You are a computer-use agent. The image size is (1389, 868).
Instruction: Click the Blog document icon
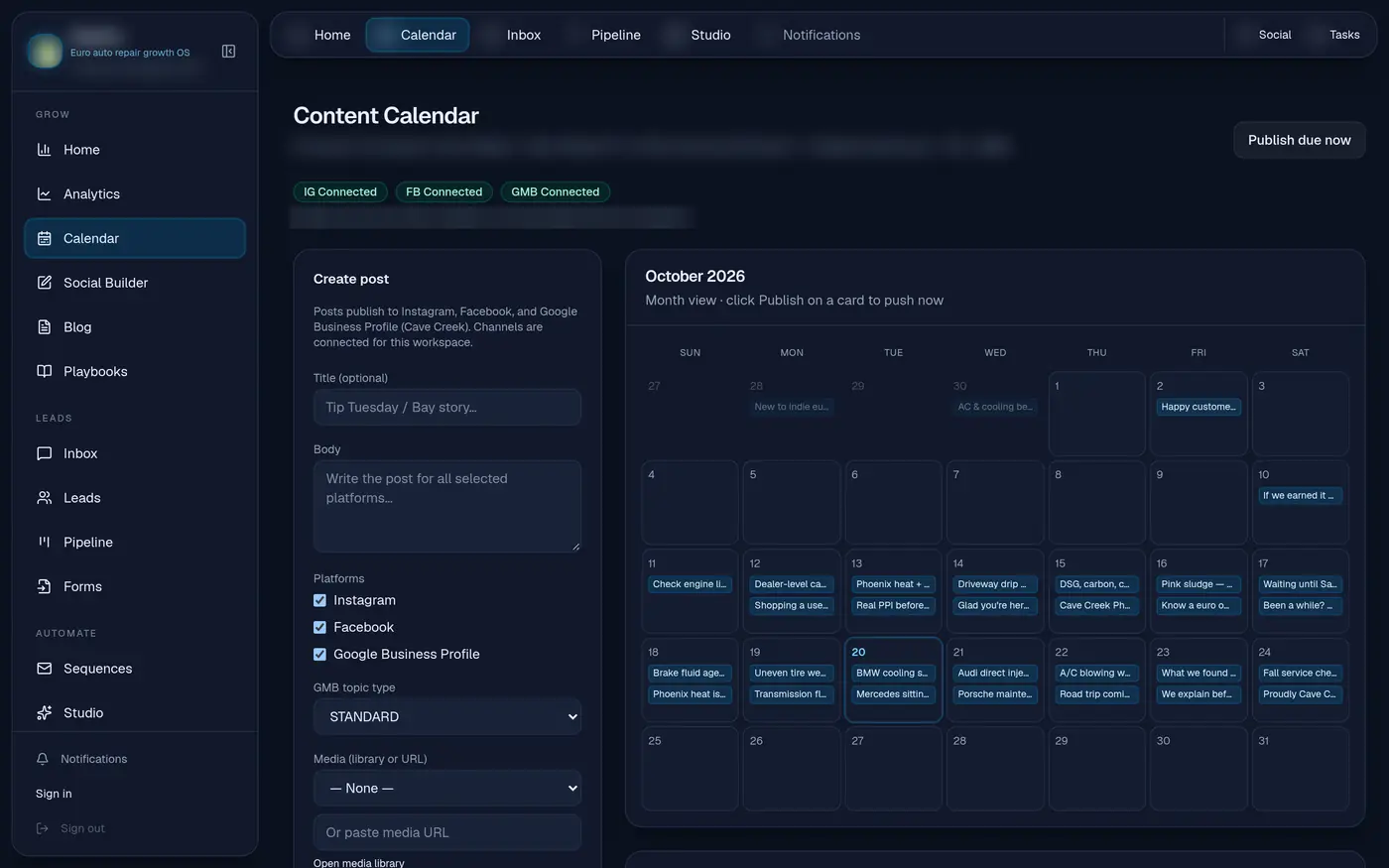[44, 327]
